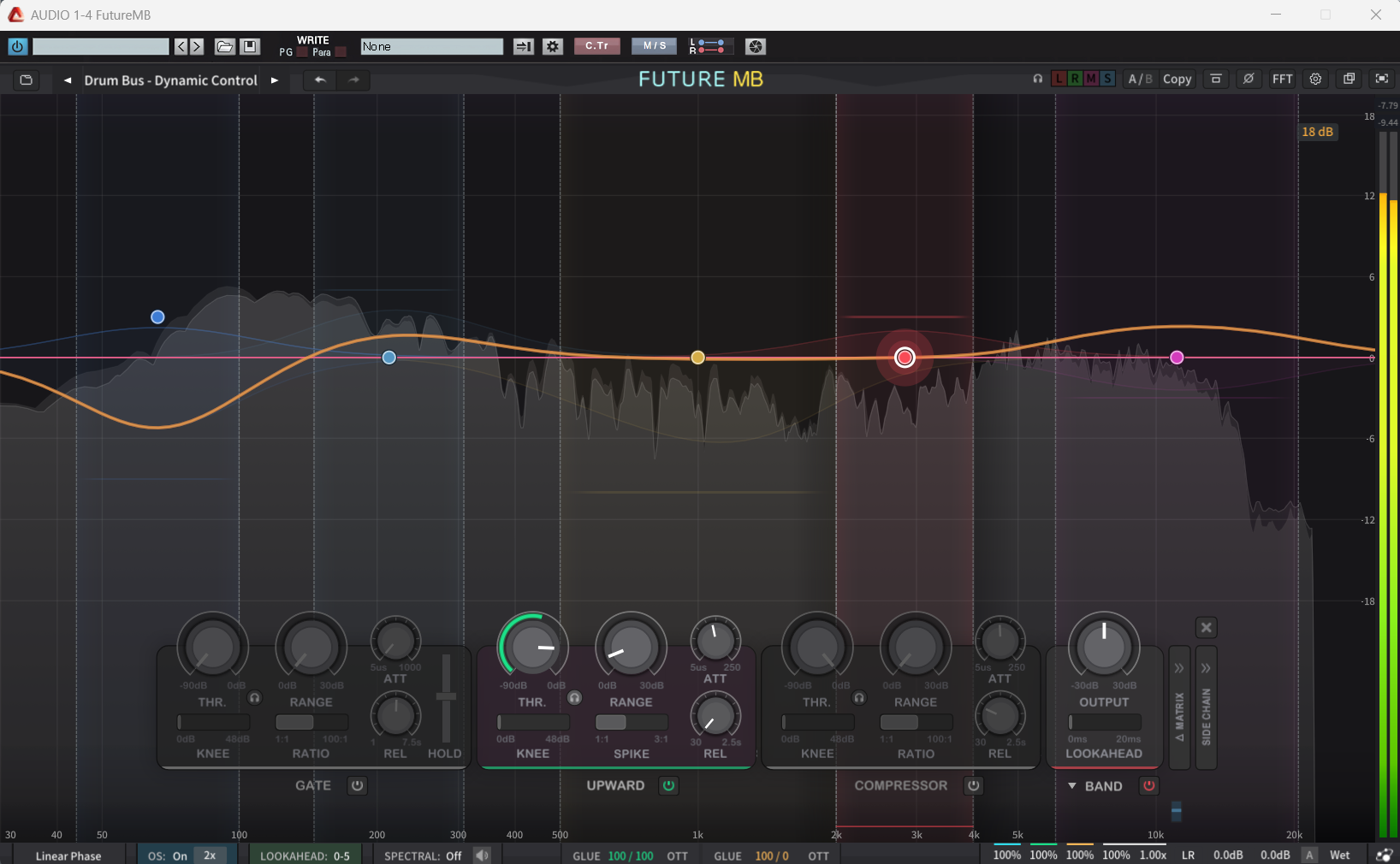Click the Gate HOLD vertical slider

pyautogui.click(x=445, y=697)
